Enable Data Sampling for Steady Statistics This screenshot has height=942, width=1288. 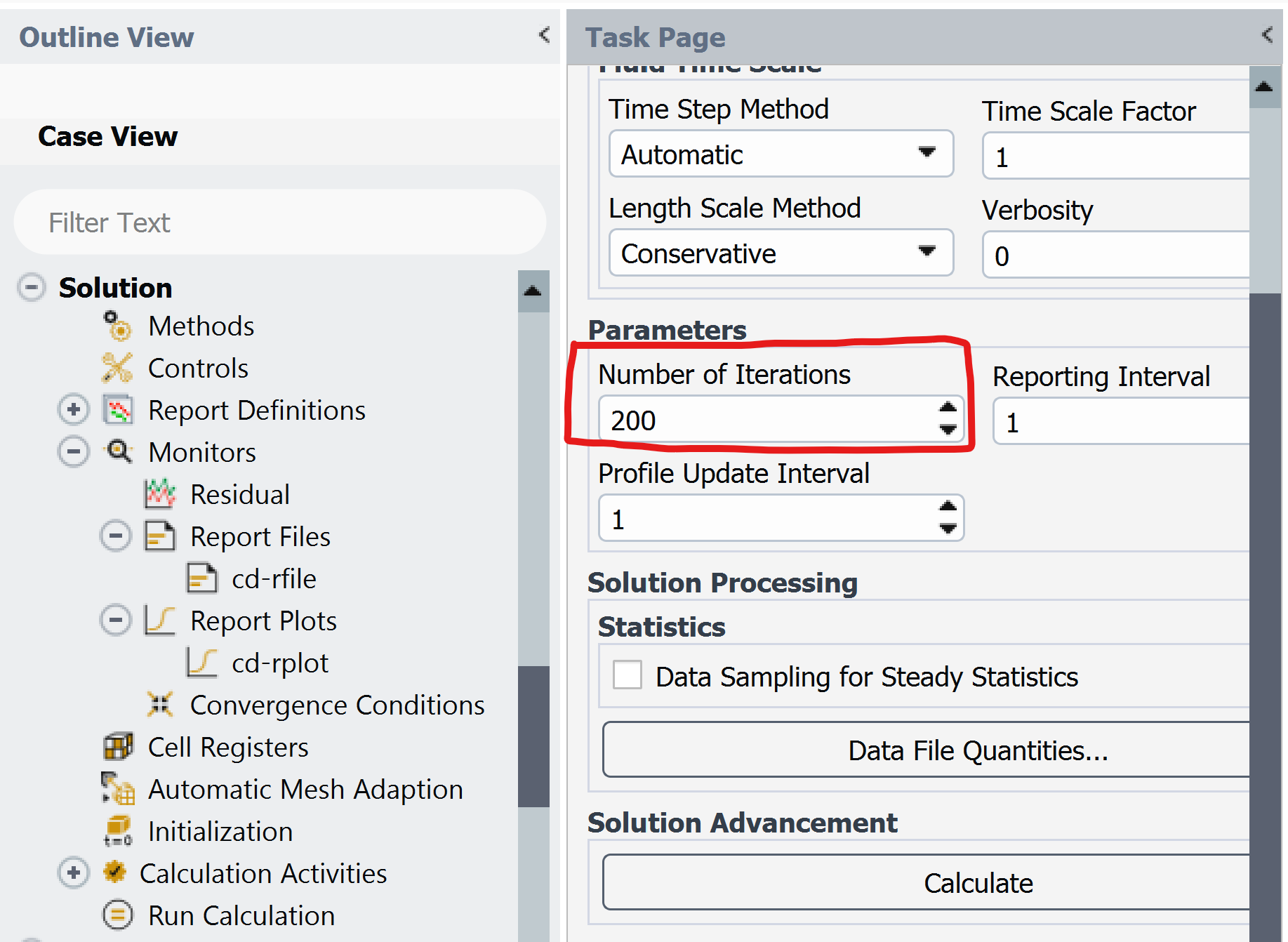click(x=627, y=675)
